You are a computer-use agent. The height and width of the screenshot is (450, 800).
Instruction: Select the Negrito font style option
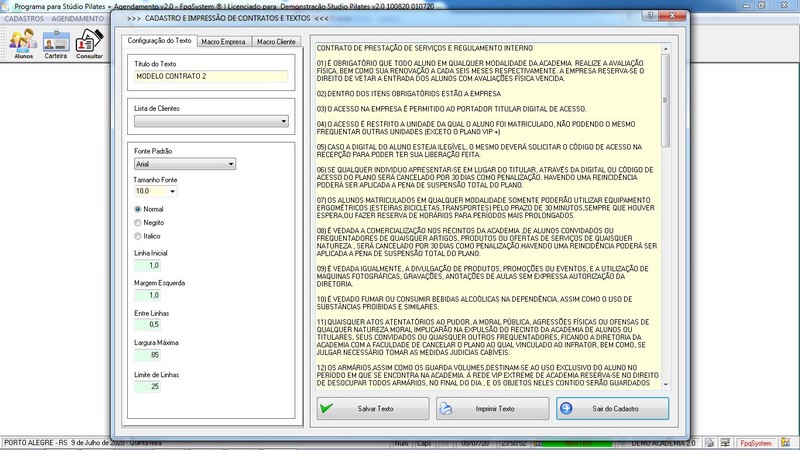click(x=138, y=222)
